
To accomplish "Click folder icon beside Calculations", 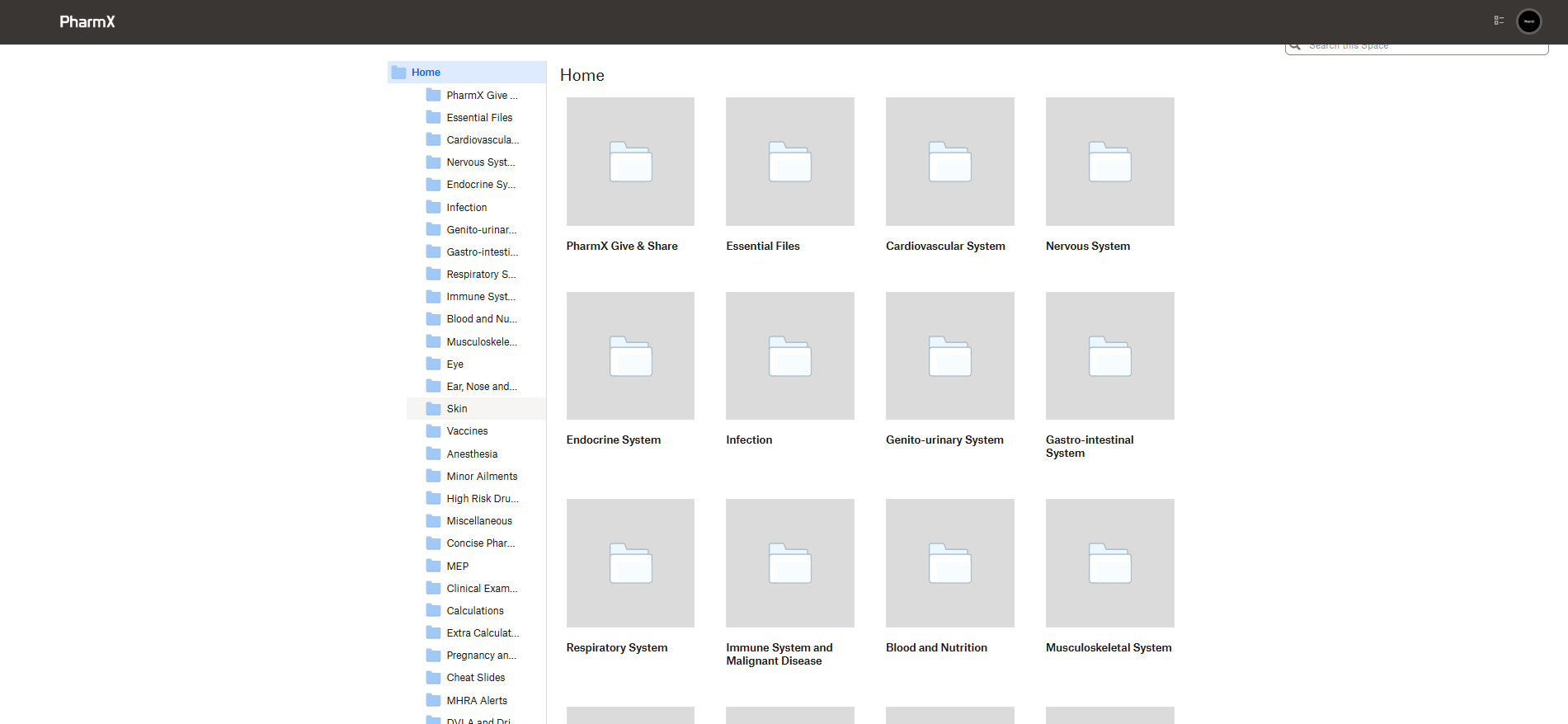I will [433, 610].
